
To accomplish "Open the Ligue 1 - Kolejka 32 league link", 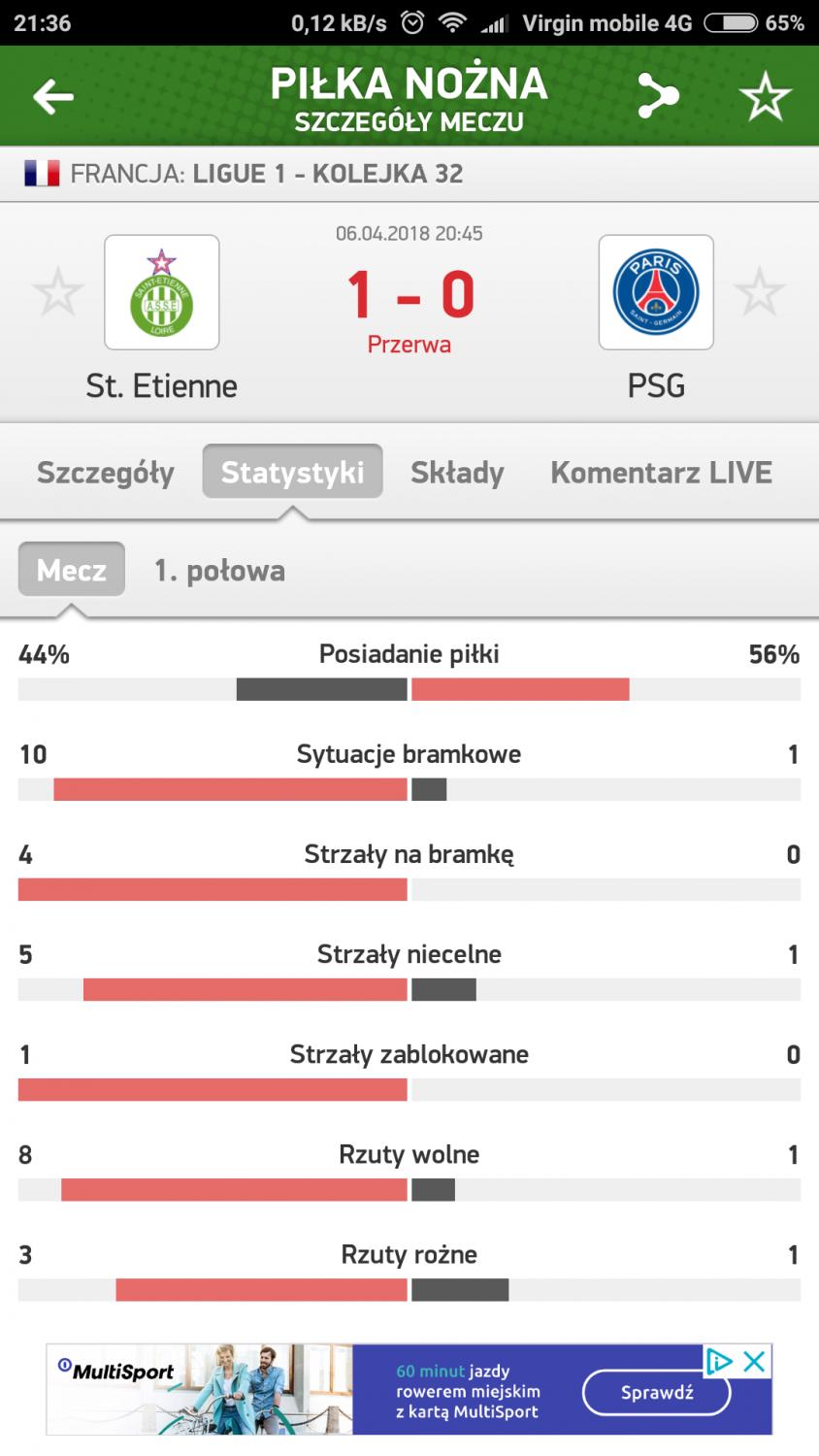I will click(x=328, y=174).
